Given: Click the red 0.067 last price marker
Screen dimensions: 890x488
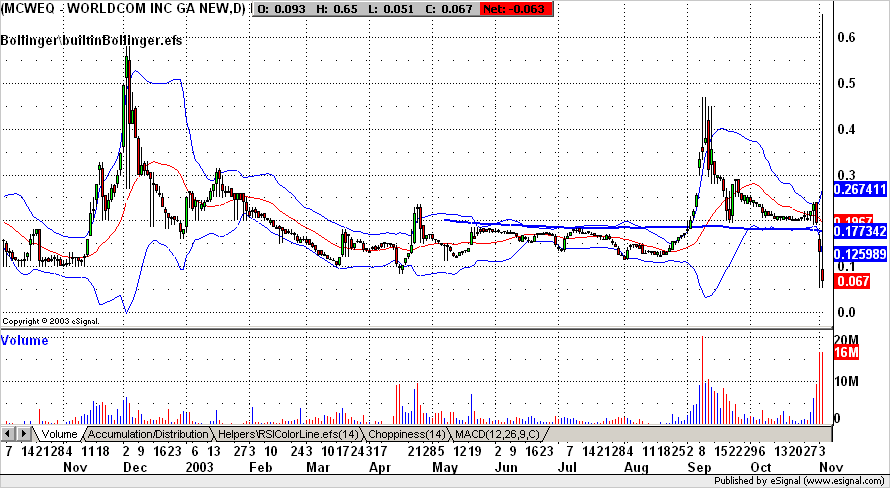Looking at the screenshot, I should 851,281.
